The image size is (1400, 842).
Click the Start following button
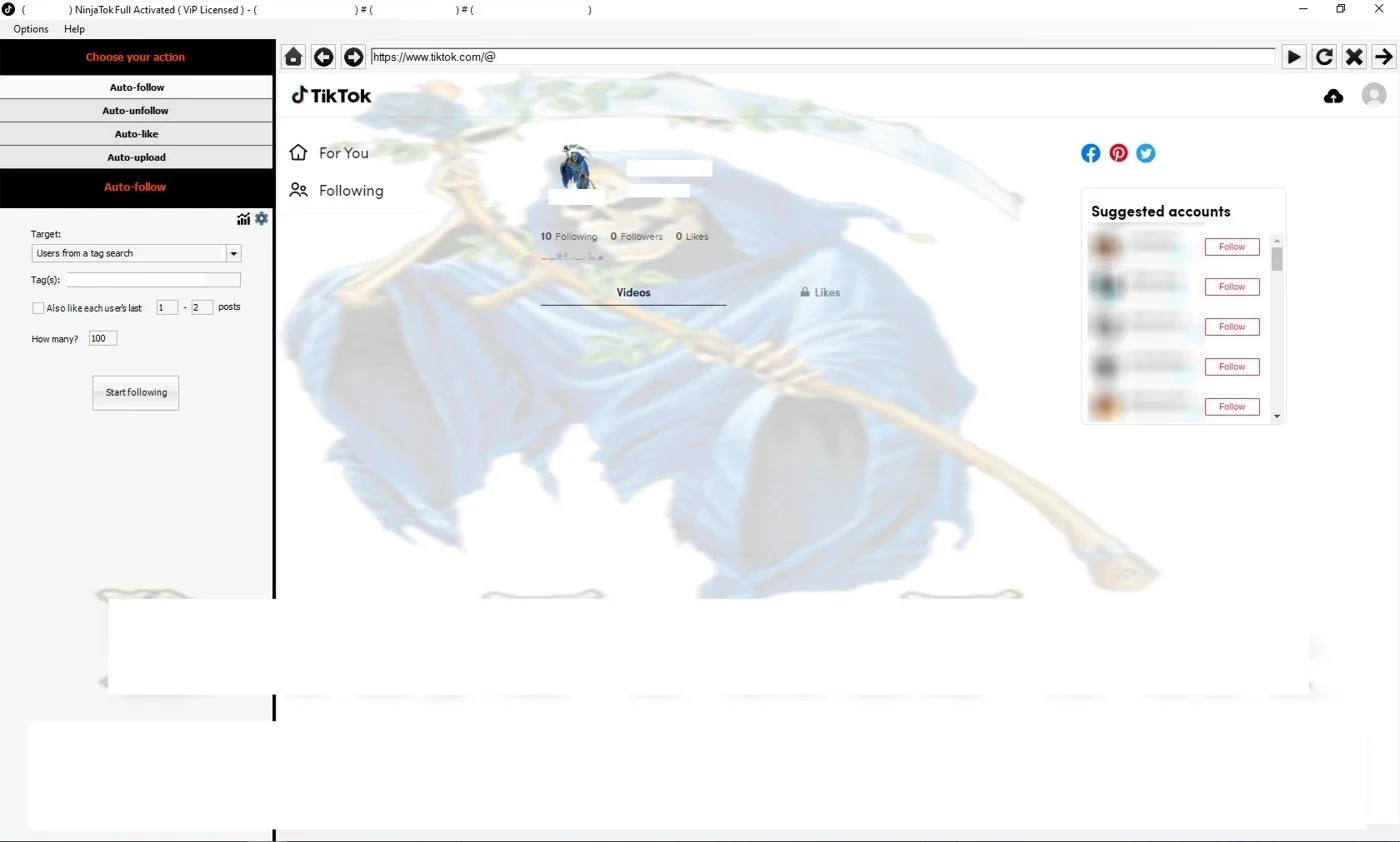click(x=136, y=393)
